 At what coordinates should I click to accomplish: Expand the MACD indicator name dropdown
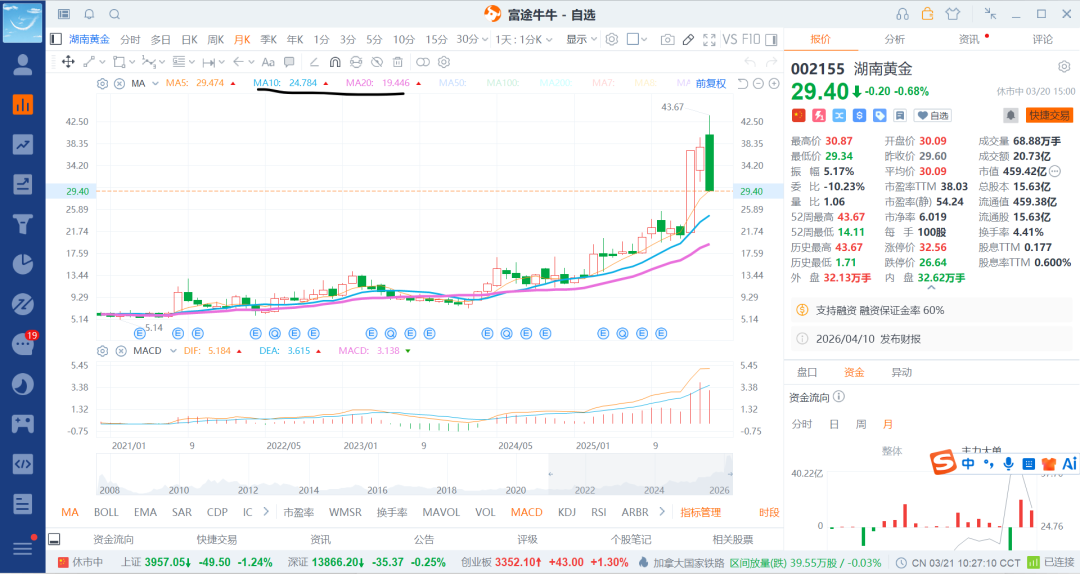point(173,351)
